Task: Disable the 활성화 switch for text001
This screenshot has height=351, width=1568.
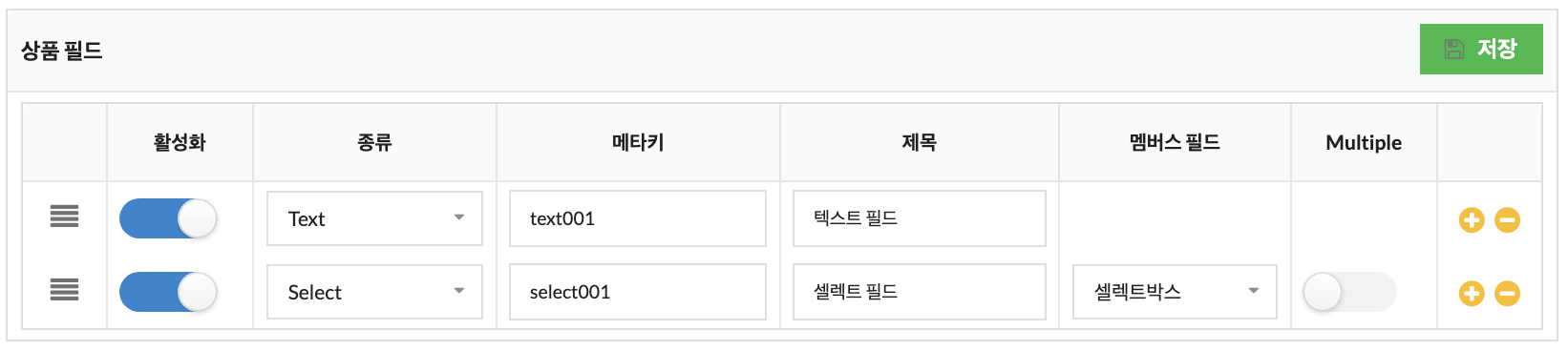Action: pyautogui.click(x=168, y=218)
